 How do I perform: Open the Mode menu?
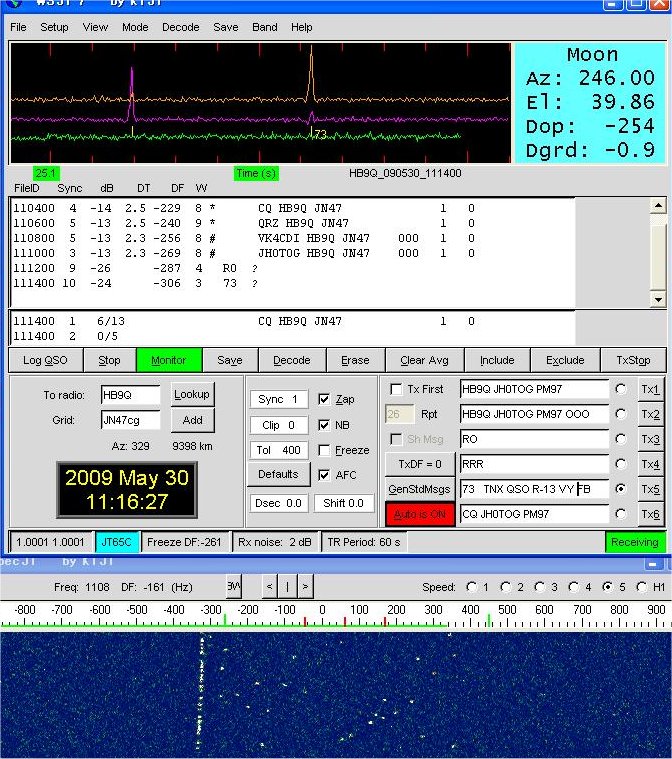tap(135, 27)
